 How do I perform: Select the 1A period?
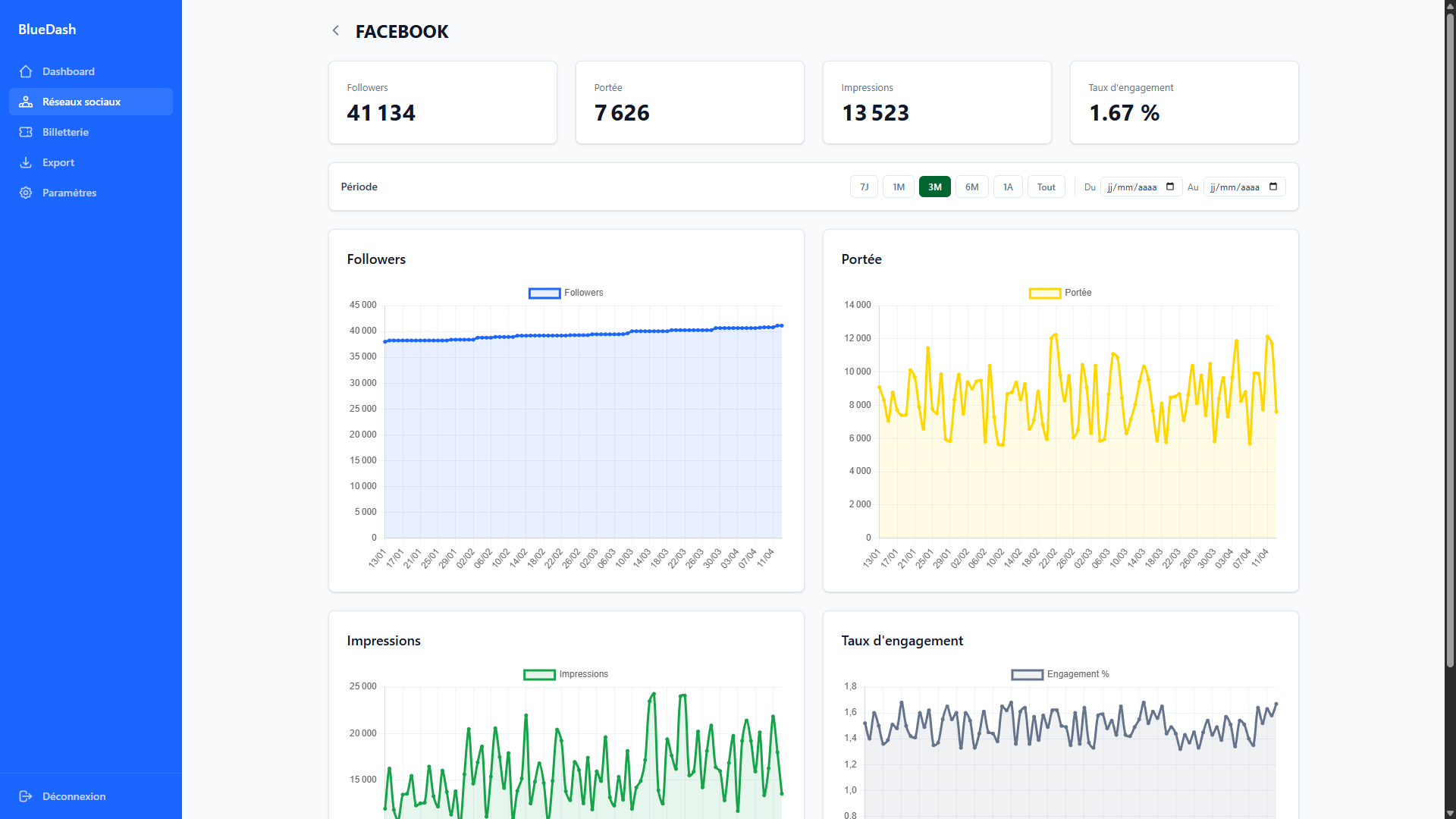click(x=1008, y=187)
